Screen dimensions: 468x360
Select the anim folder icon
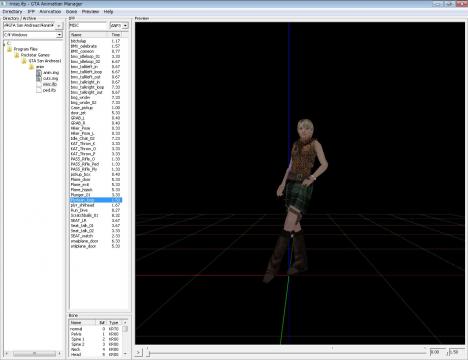coord(31,67)
